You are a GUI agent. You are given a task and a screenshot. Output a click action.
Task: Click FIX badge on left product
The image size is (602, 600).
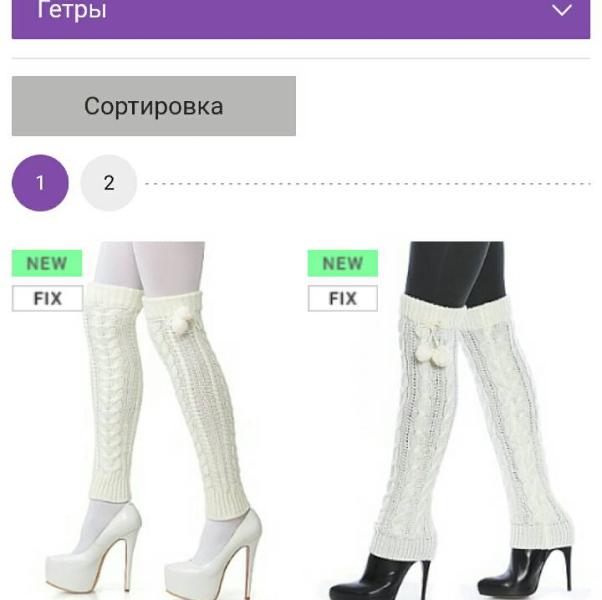pyautogui.click(x=48, y=298)
